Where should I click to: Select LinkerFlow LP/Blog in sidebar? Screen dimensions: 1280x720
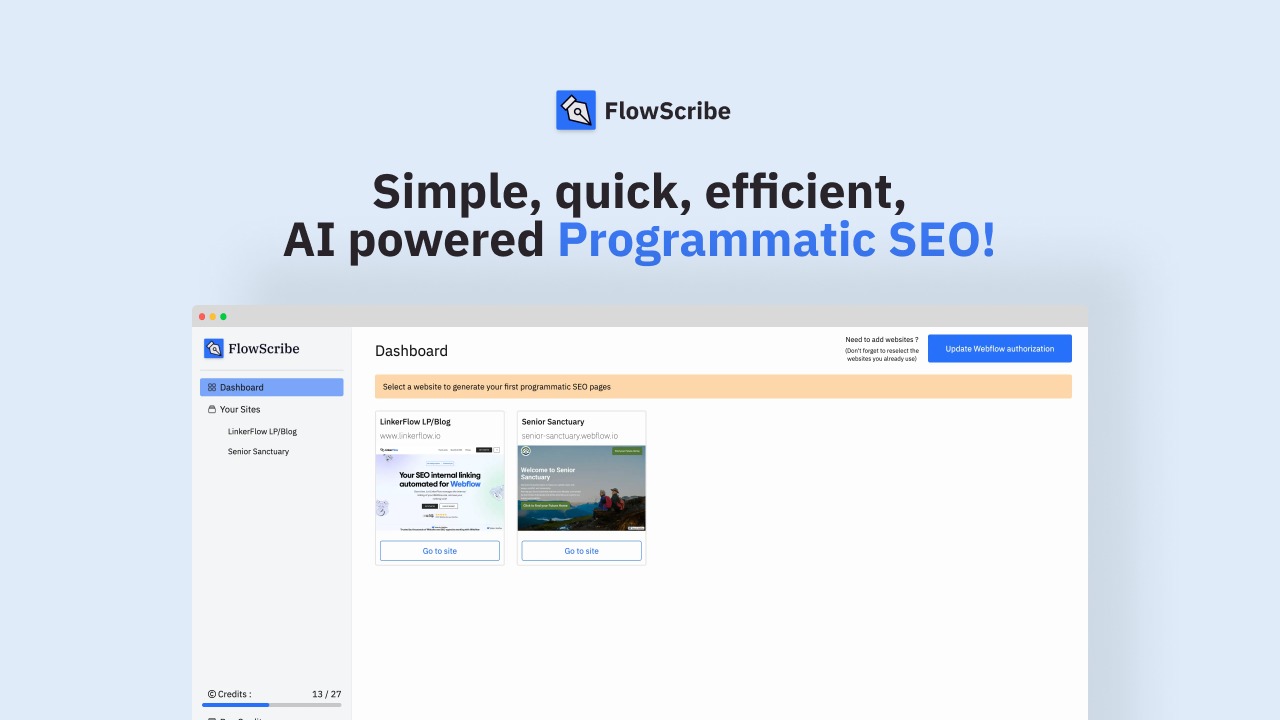[262, 431]
